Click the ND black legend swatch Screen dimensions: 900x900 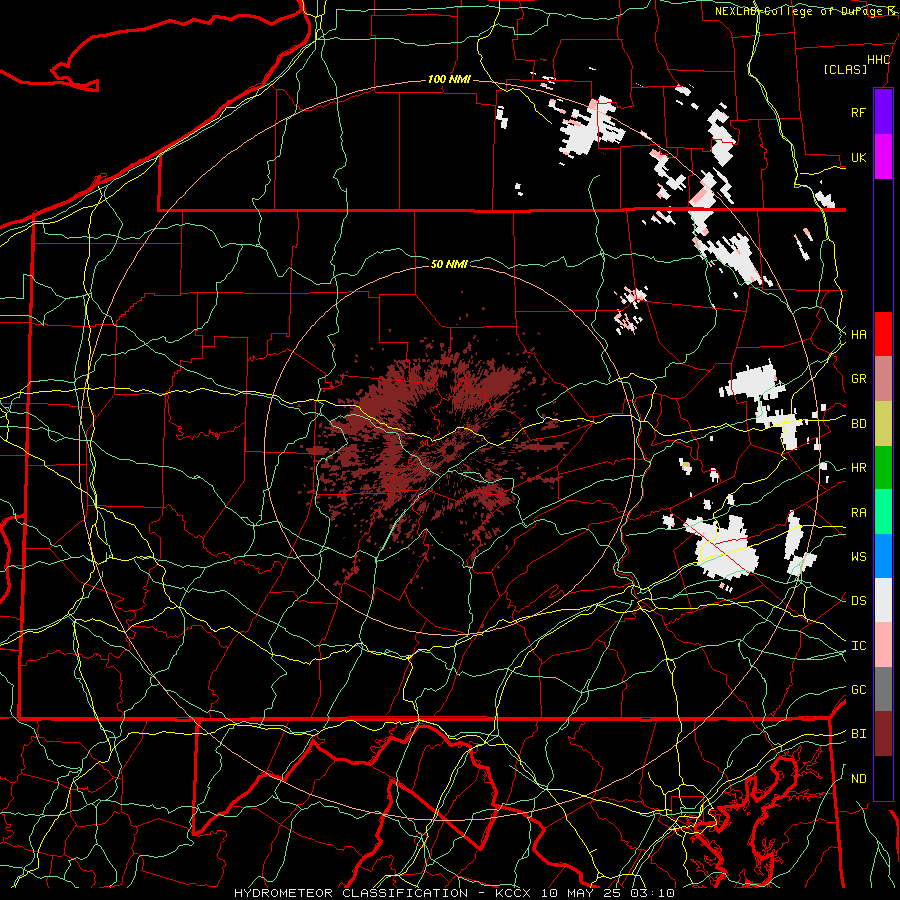pos(883,778)
